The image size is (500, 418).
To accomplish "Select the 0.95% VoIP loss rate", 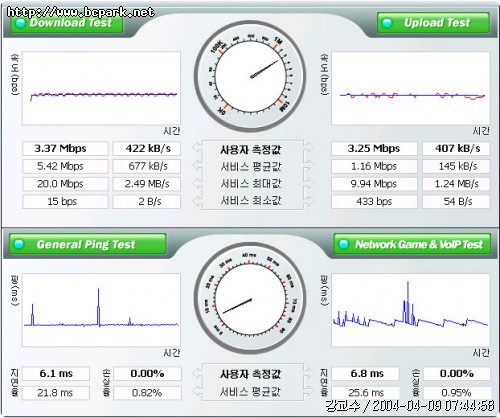I will [457, 393].
